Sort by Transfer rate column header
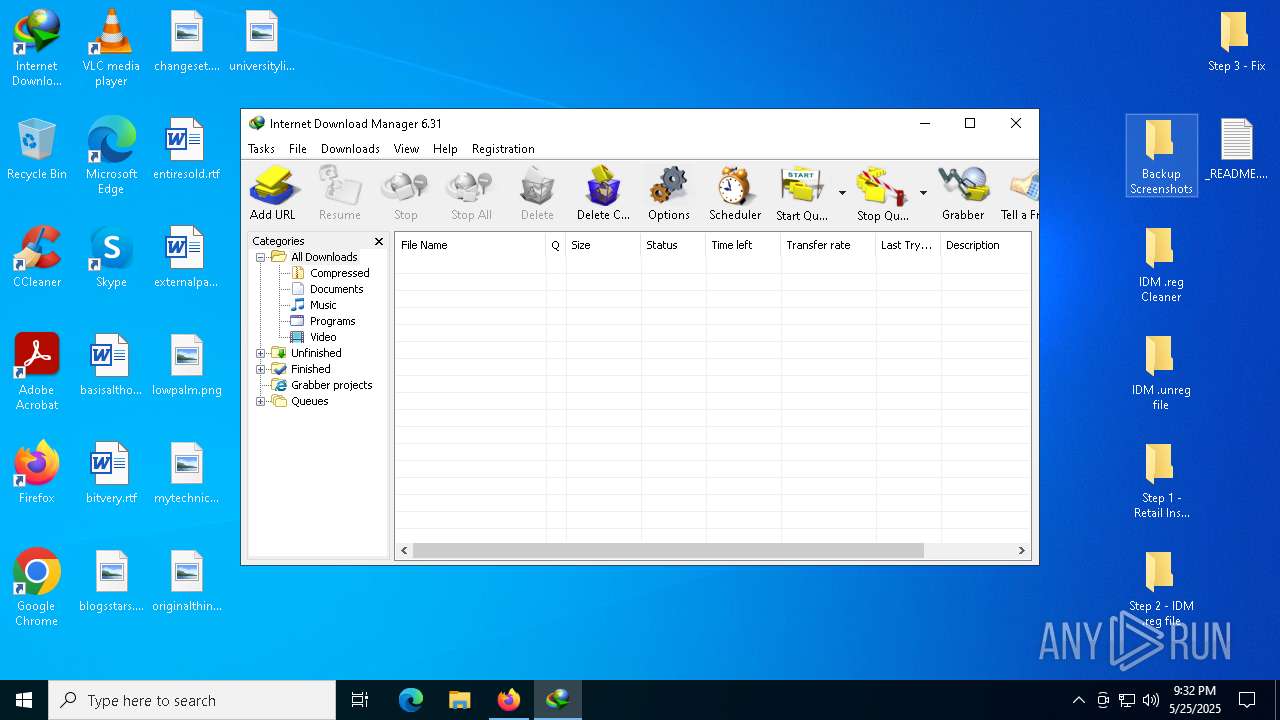The image size is (1280, 720). [x=828, y=245]
